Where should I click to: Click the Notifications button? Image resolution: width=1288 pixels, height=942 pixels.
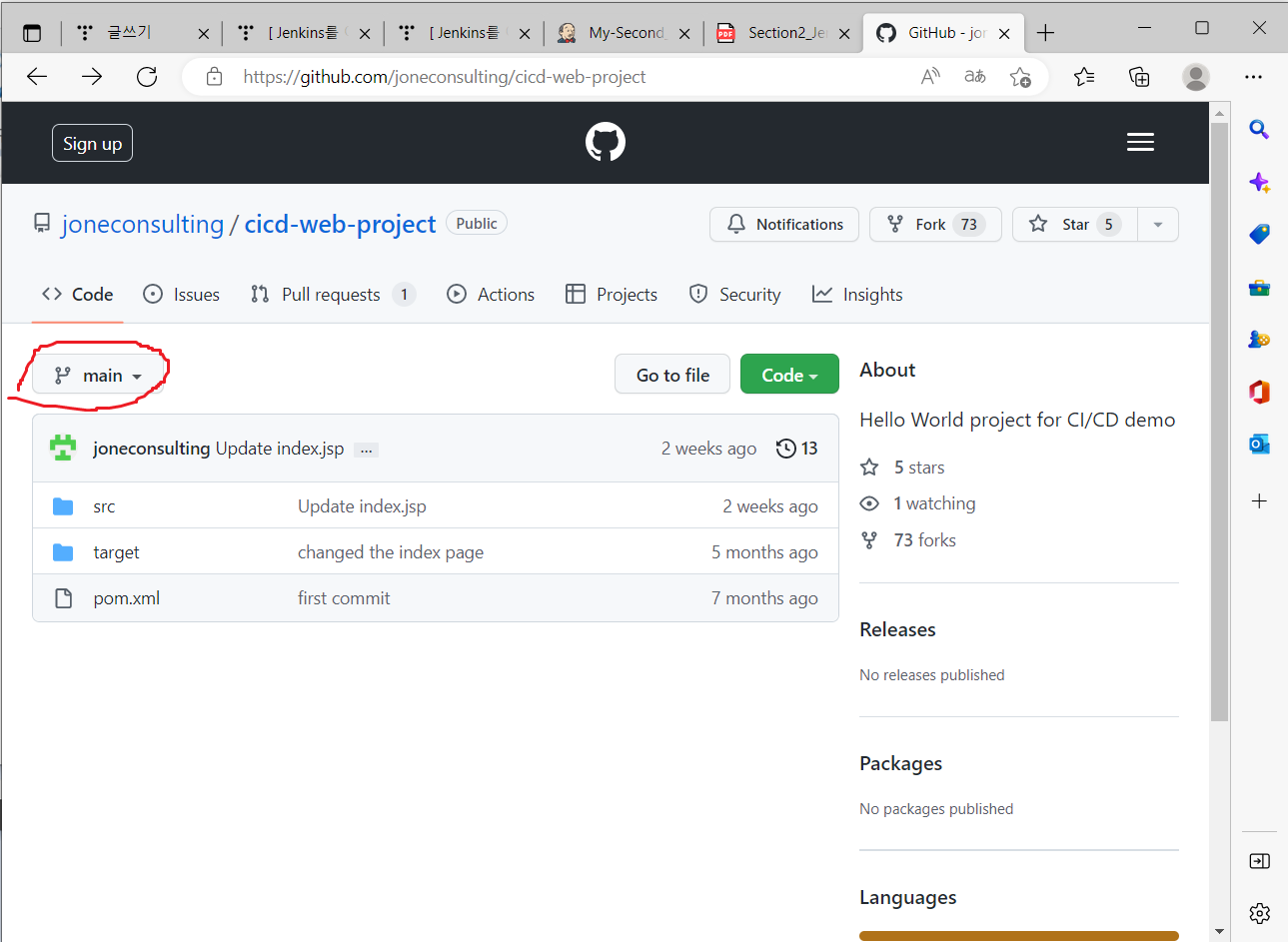[784, 225]
